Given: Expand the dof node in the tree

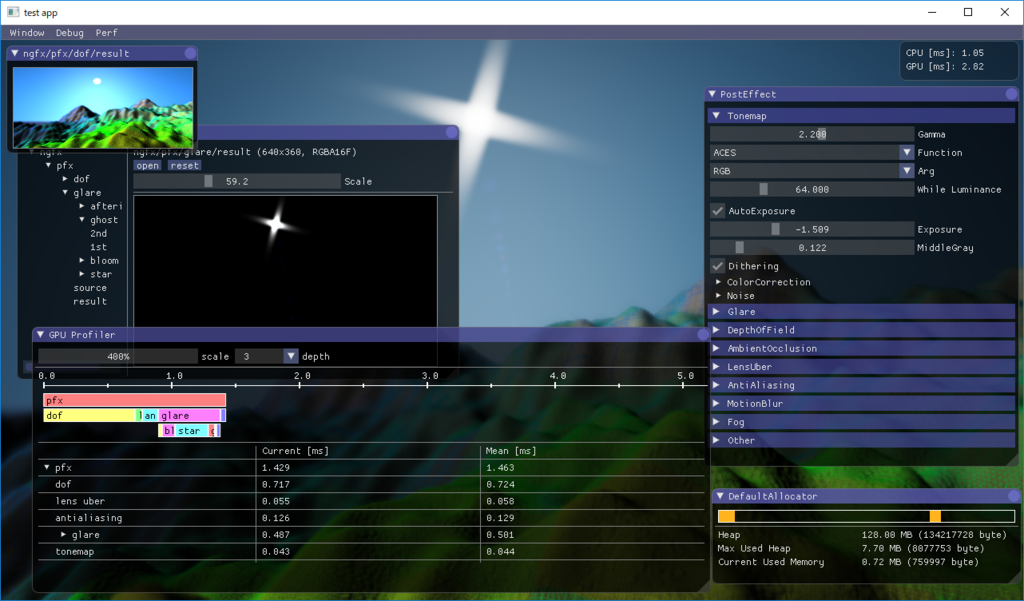Looking at the screenshot, I should [65, 179].
